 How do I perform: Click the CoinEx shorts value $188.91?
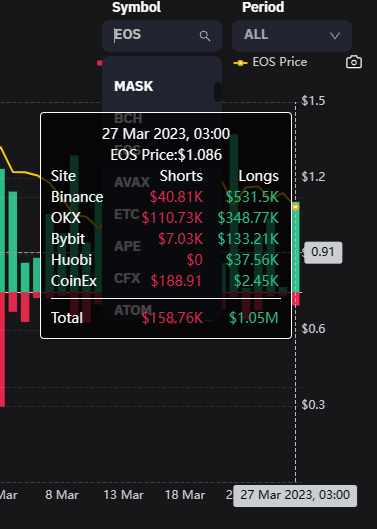pyautogui.click(x=176, y=281)
